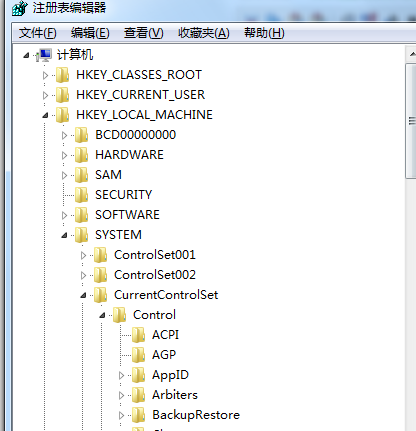Click the ACPI key folder icon
416x431 pixels.
pos(138,335)
